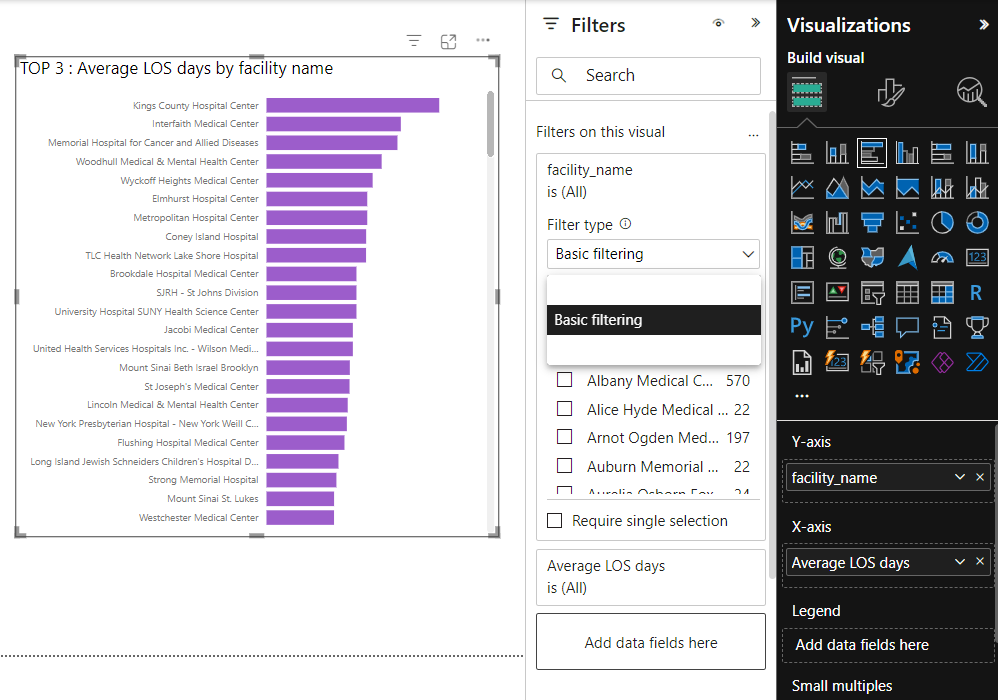This screenshot has width=998, height=700.
Task: Open the Filter type dropdown
Action: click(x=653, y=254)
